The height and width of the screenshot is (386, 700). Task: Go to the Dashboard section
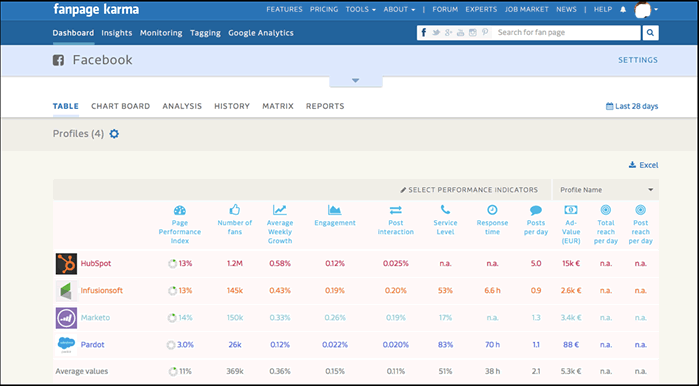point(73,33)
